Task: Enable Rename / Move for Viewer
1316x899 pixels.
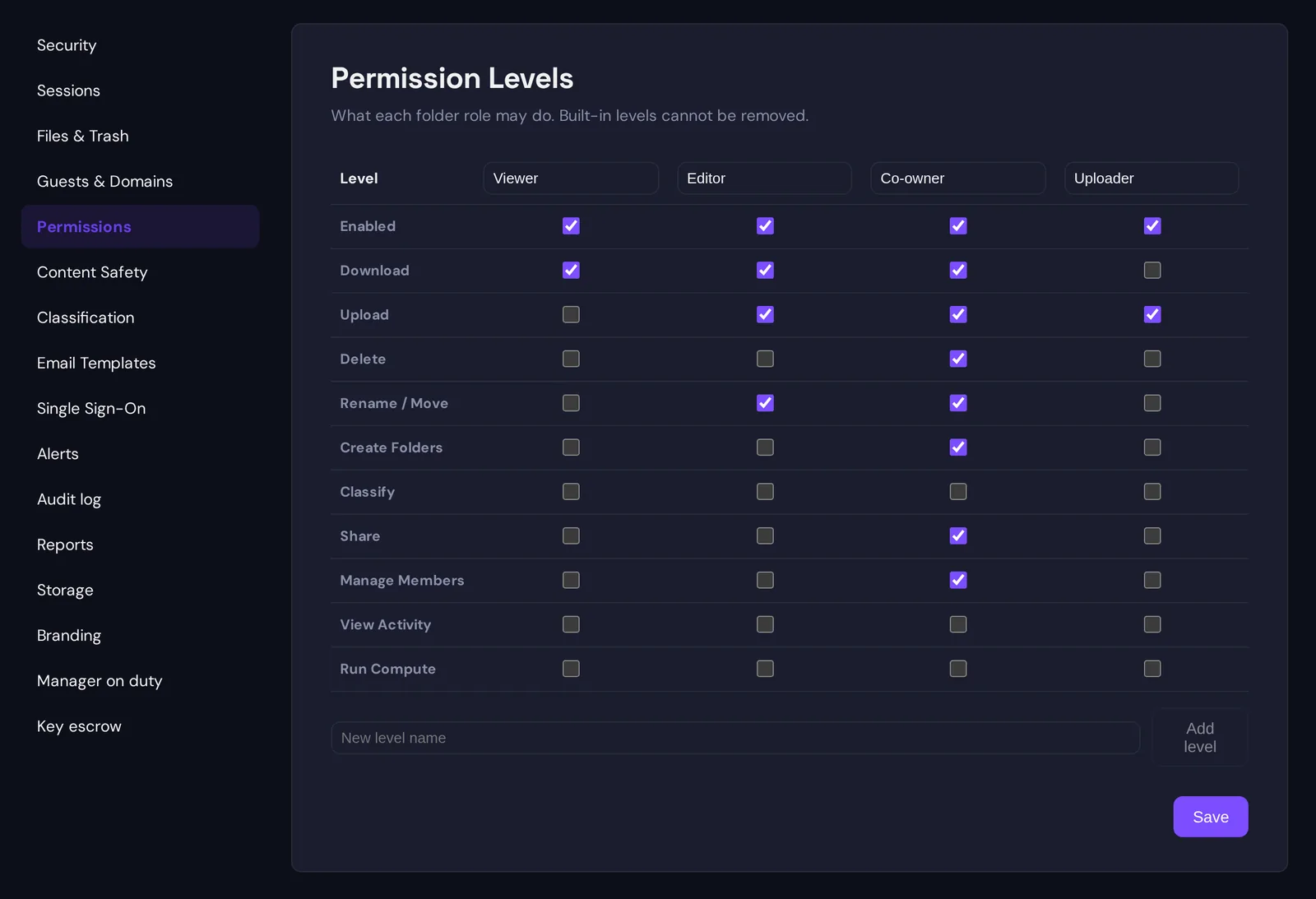Action: (571, 403)
